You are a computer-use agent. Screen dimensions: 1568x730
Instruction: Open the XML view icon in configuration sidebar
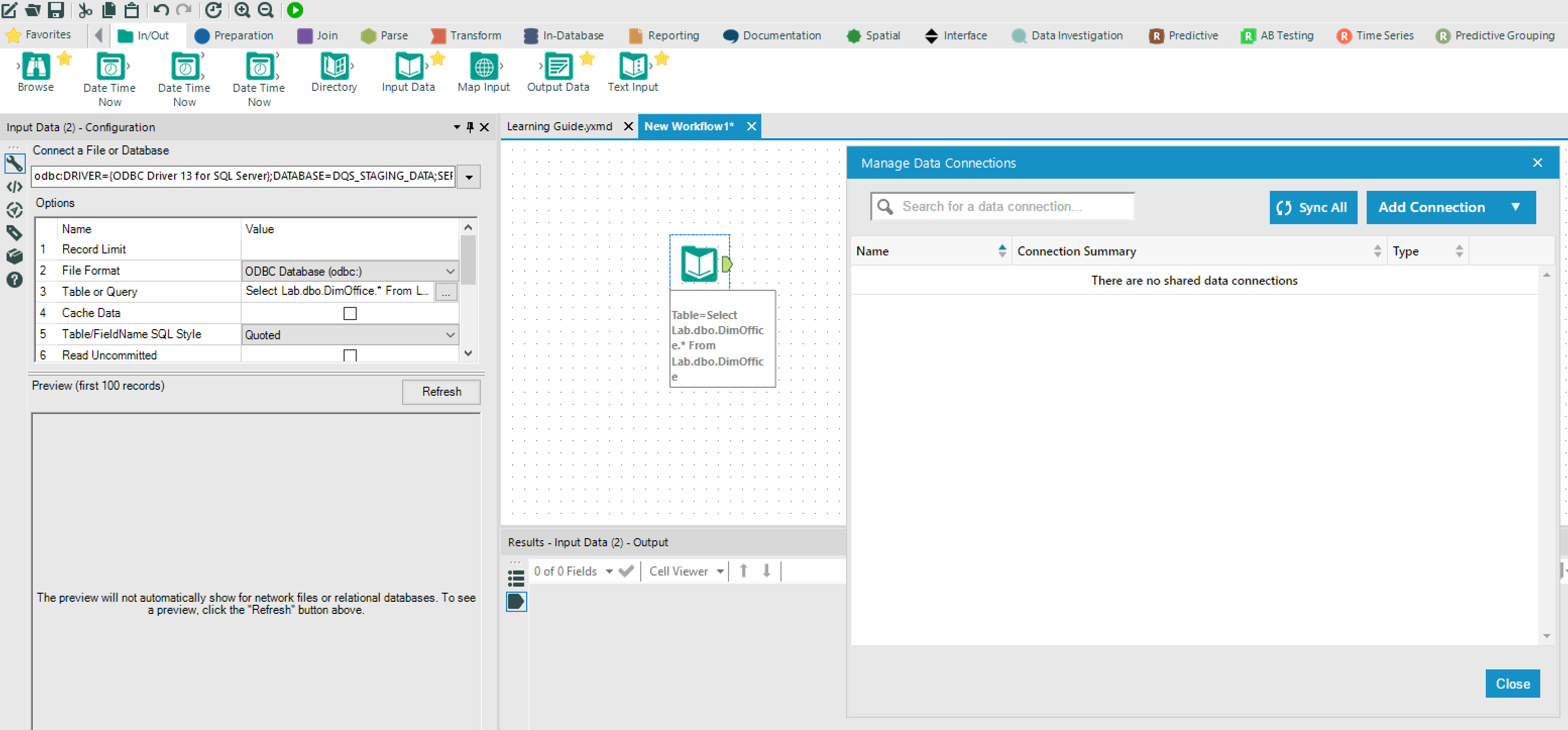[14, 186]
